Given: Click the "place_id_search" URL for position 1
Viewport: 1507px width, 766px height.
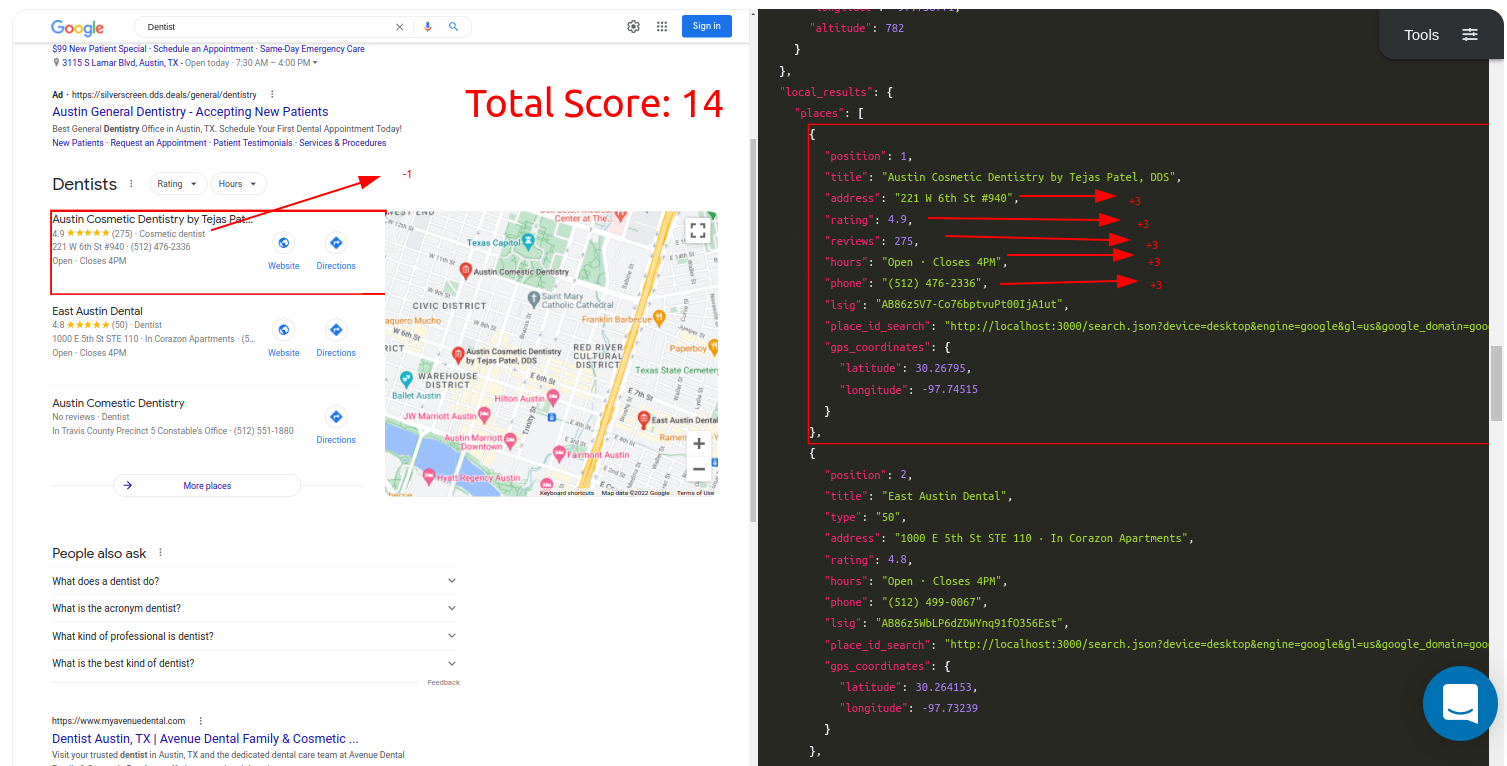Looking at the screenshot, I should 1215,326.
